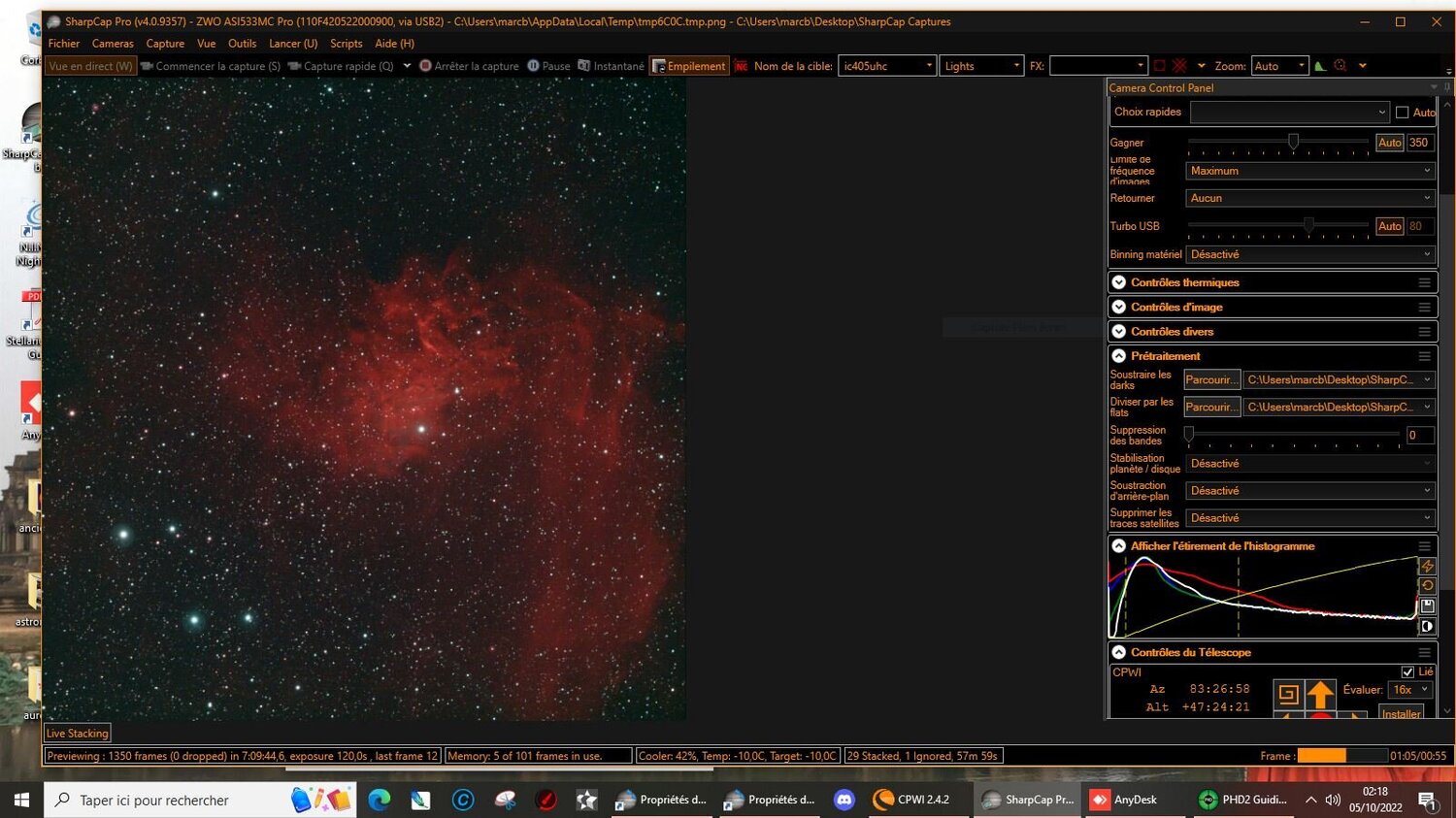1456x818 pixels.
Task: Click the lightning auto-stretch histogram icon
Action: [1427, 566]
